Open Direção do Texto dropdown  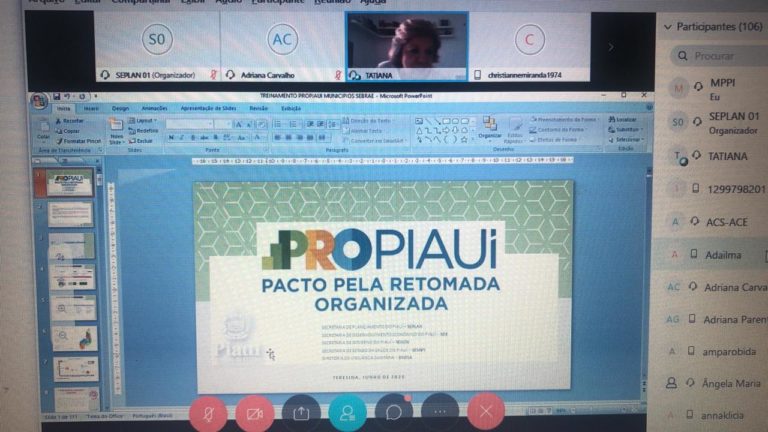pos(368,120)
